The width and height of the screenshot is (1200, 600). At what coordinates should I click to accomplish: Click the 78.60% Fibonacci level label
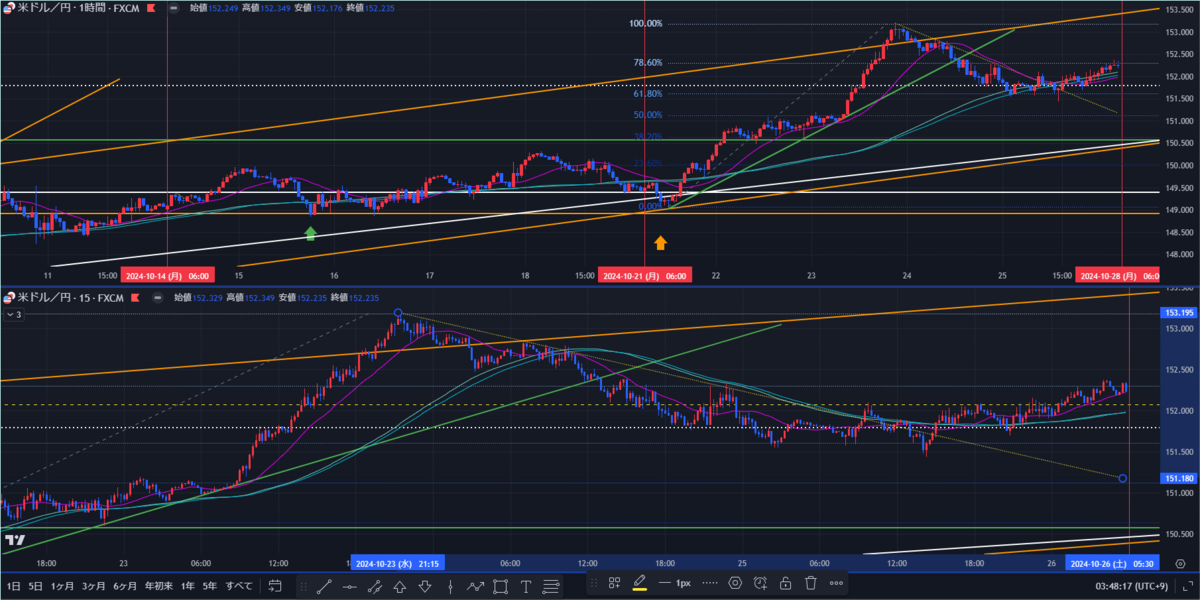point(648,62)
